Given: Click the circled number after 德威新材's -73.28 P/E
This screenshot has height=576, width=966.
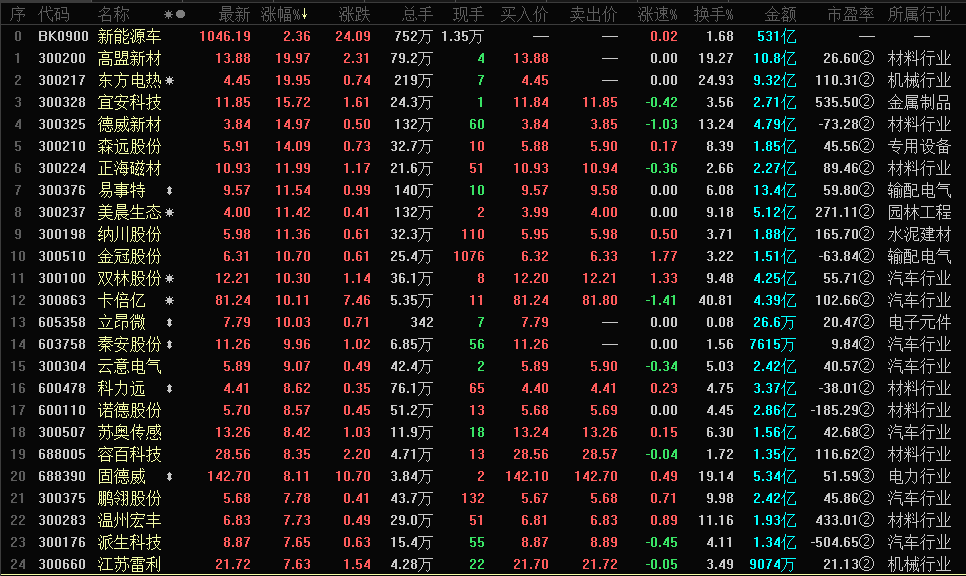Looking at the screenshot, I should (x=866, y=124).
